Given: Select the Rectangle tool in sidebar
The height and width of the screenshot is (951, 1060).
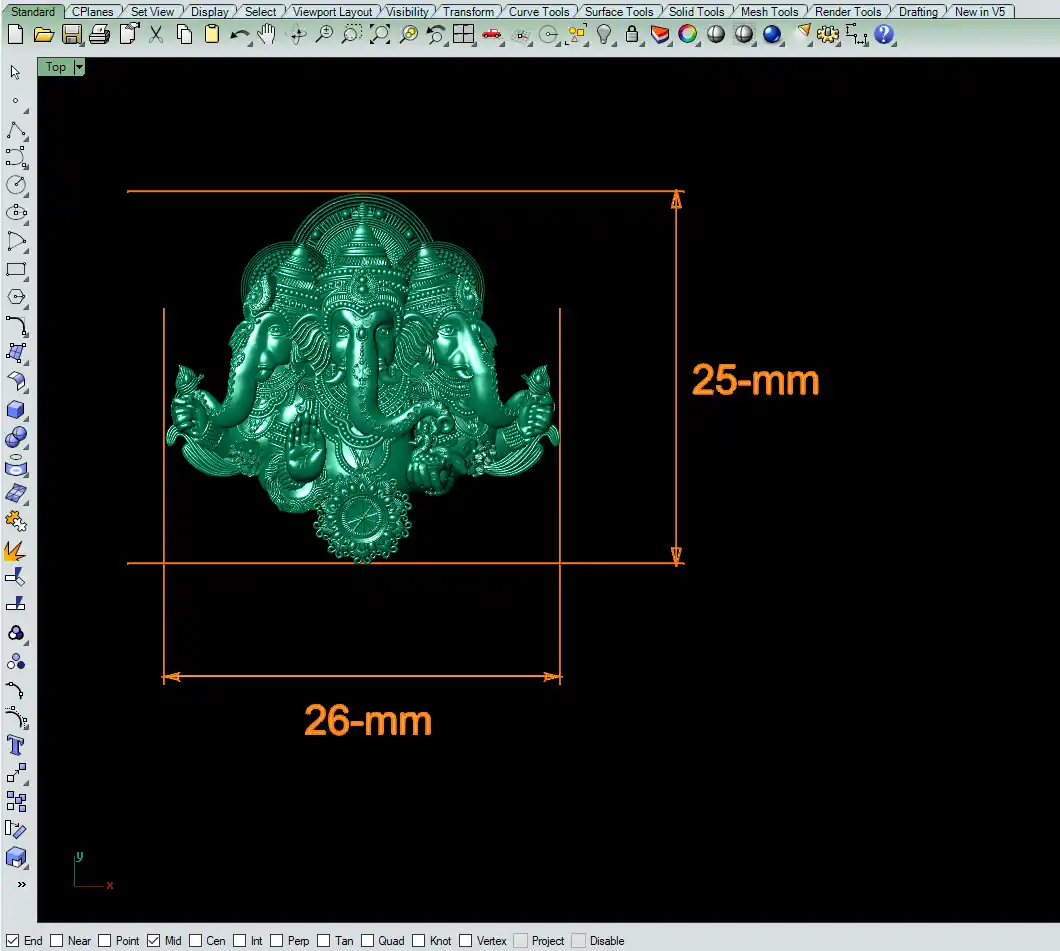Looking at the screenshot, I should [x=16, y=269].
